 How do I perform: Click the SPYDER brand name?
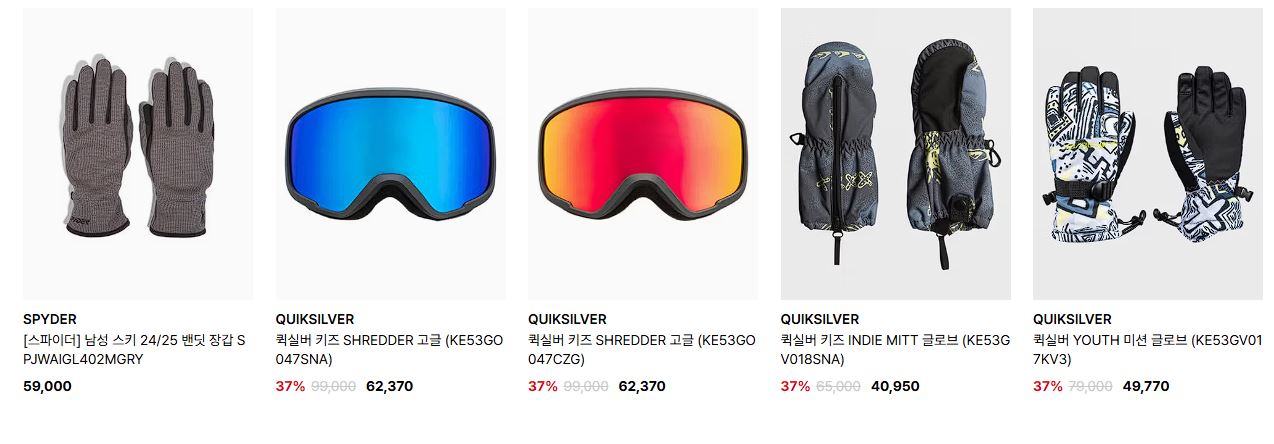point(50,319)
